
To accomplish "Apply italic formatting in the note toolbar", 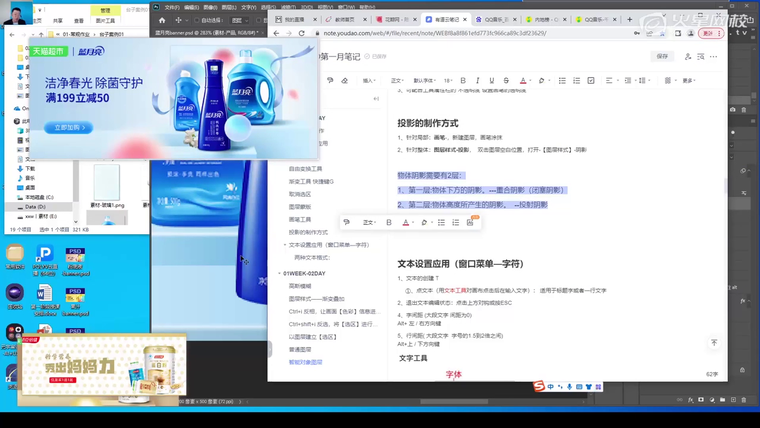I will tap(478, 80).
